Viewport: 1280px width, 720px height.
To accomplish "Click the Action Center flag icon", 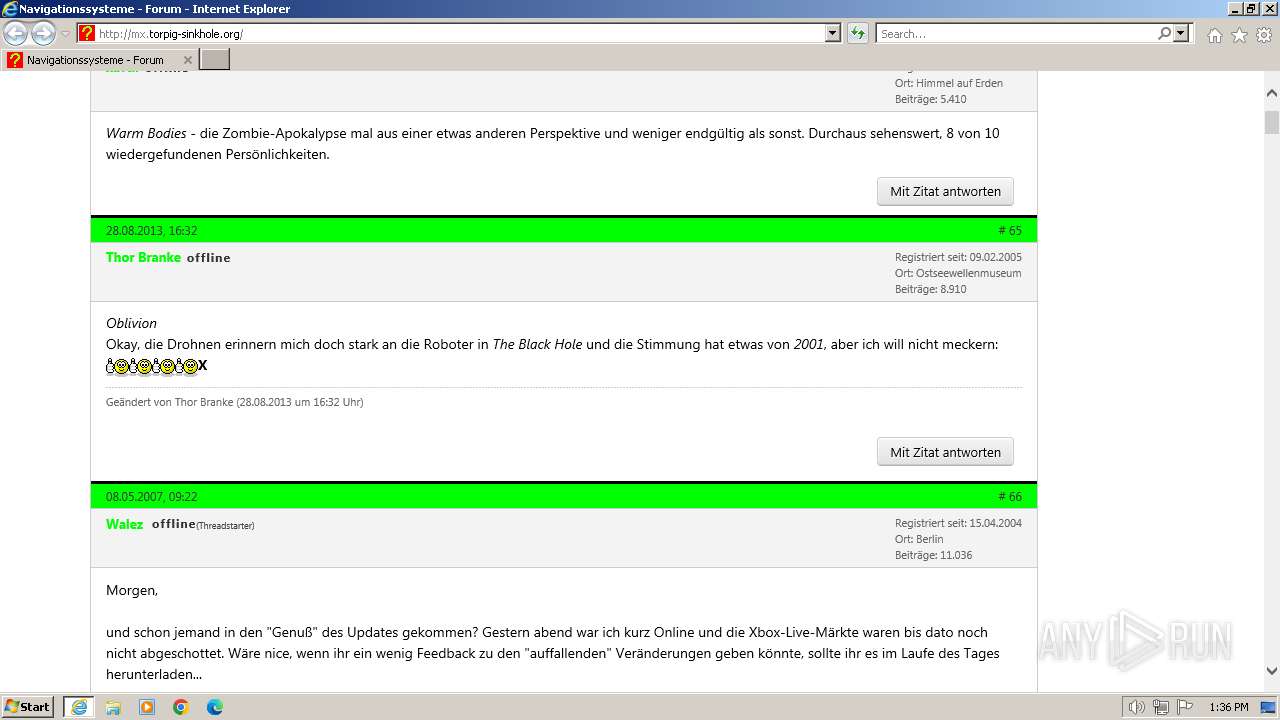I will coord(1186,707).
